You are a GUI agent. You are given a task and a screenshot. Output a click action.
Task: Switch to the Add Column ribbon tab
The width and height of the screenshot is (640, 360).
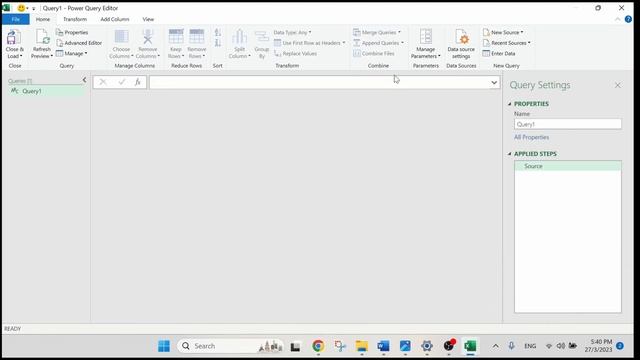coord(115,19)
